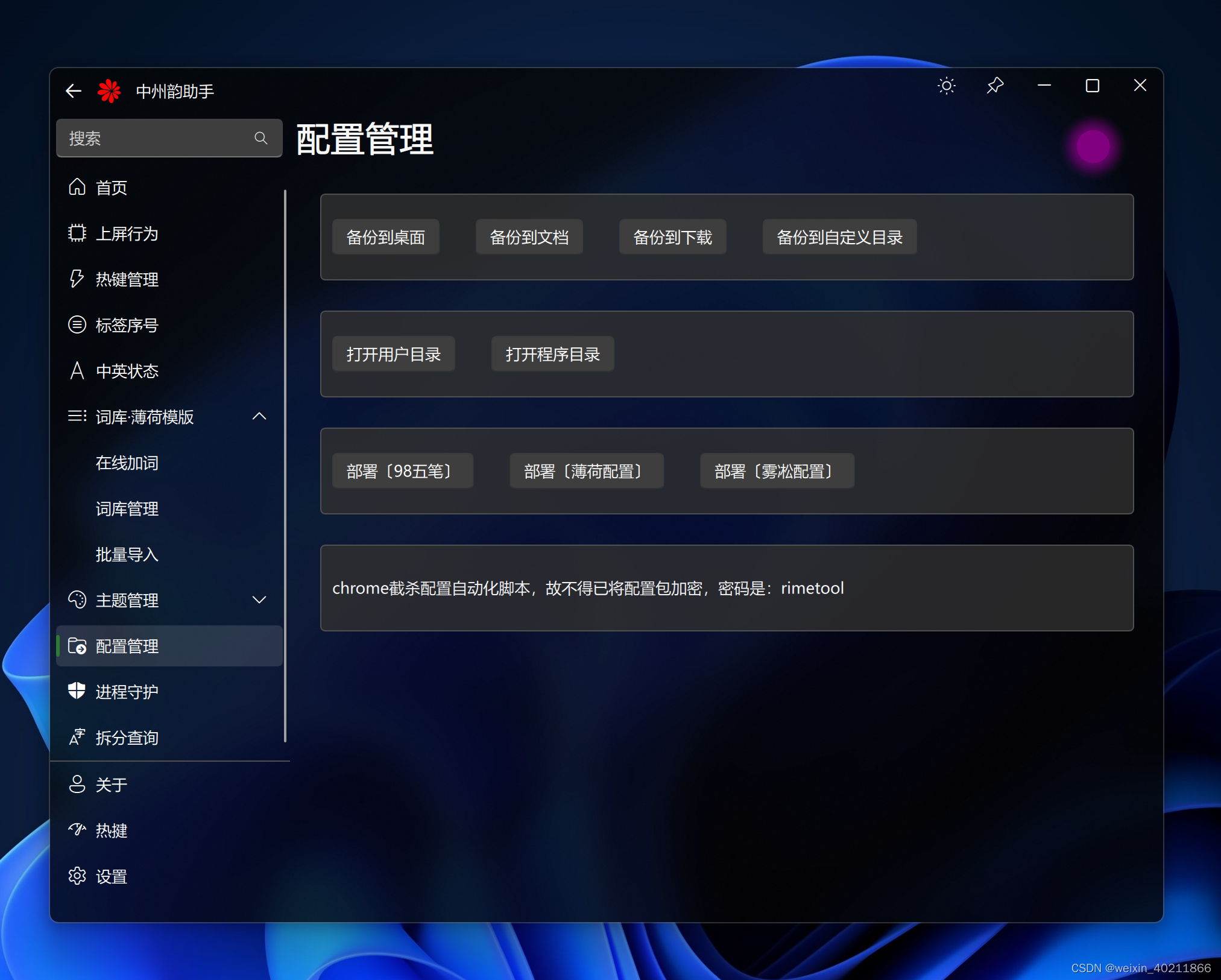Screen dimensions: 1221x980
Task: Open 首页 home icon in sidebar
Action: click(x=77, y=188)
